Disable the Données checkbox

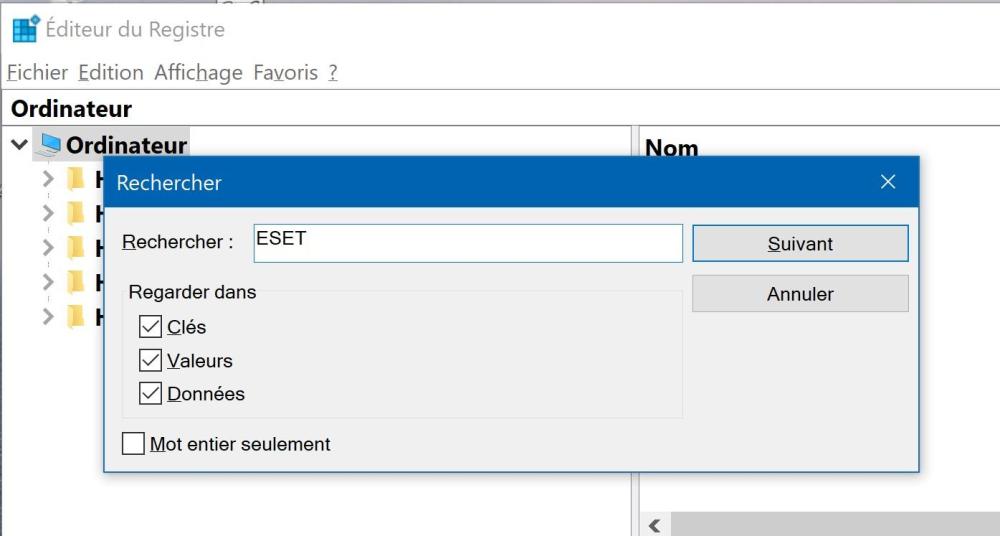(150, 394)
